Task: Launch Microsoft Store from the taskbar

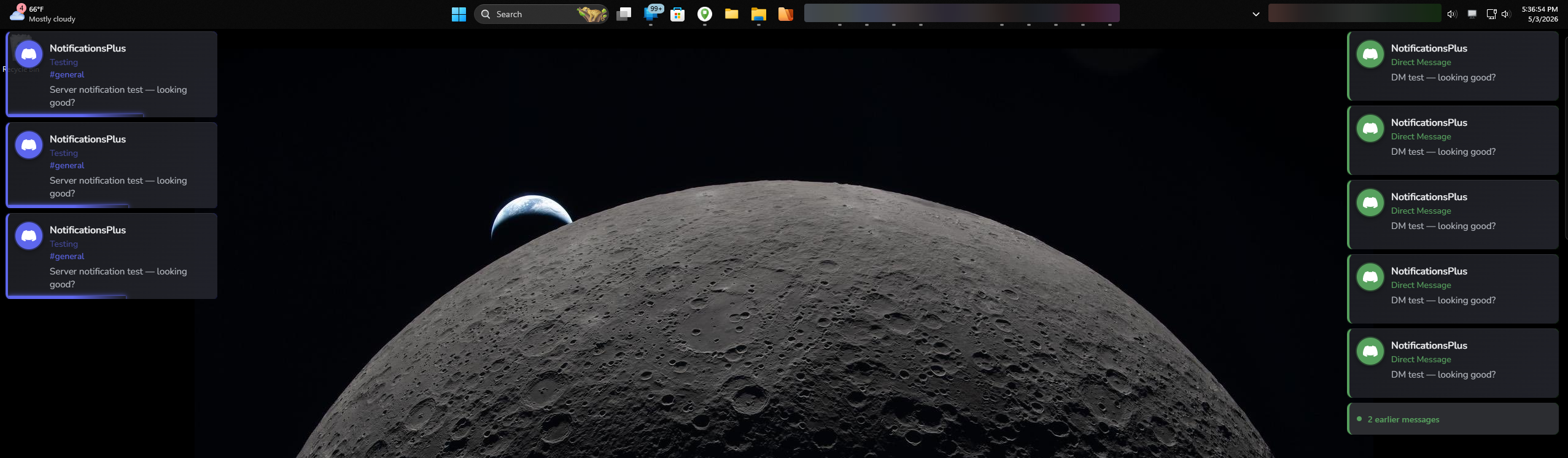Action: [678, 14]
